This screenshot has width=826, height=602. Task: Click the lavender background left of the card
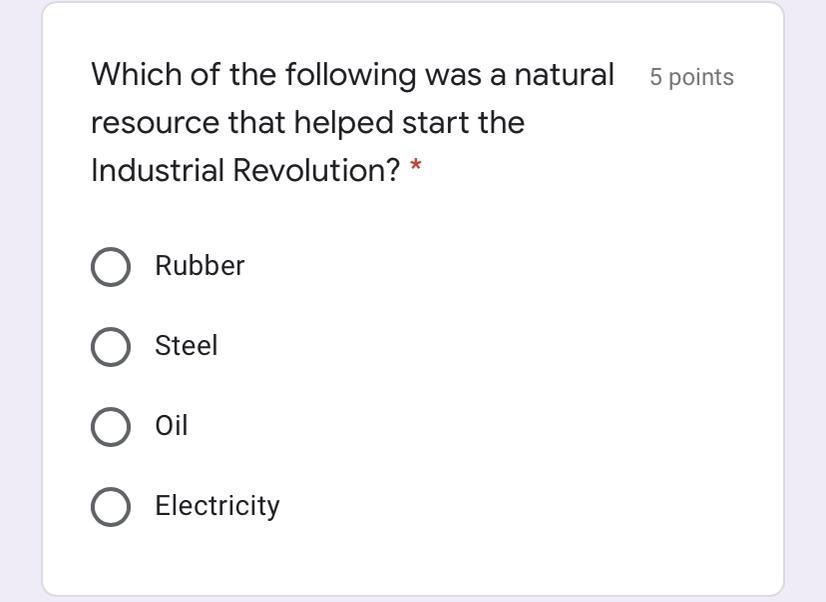[x=20, y=300]
